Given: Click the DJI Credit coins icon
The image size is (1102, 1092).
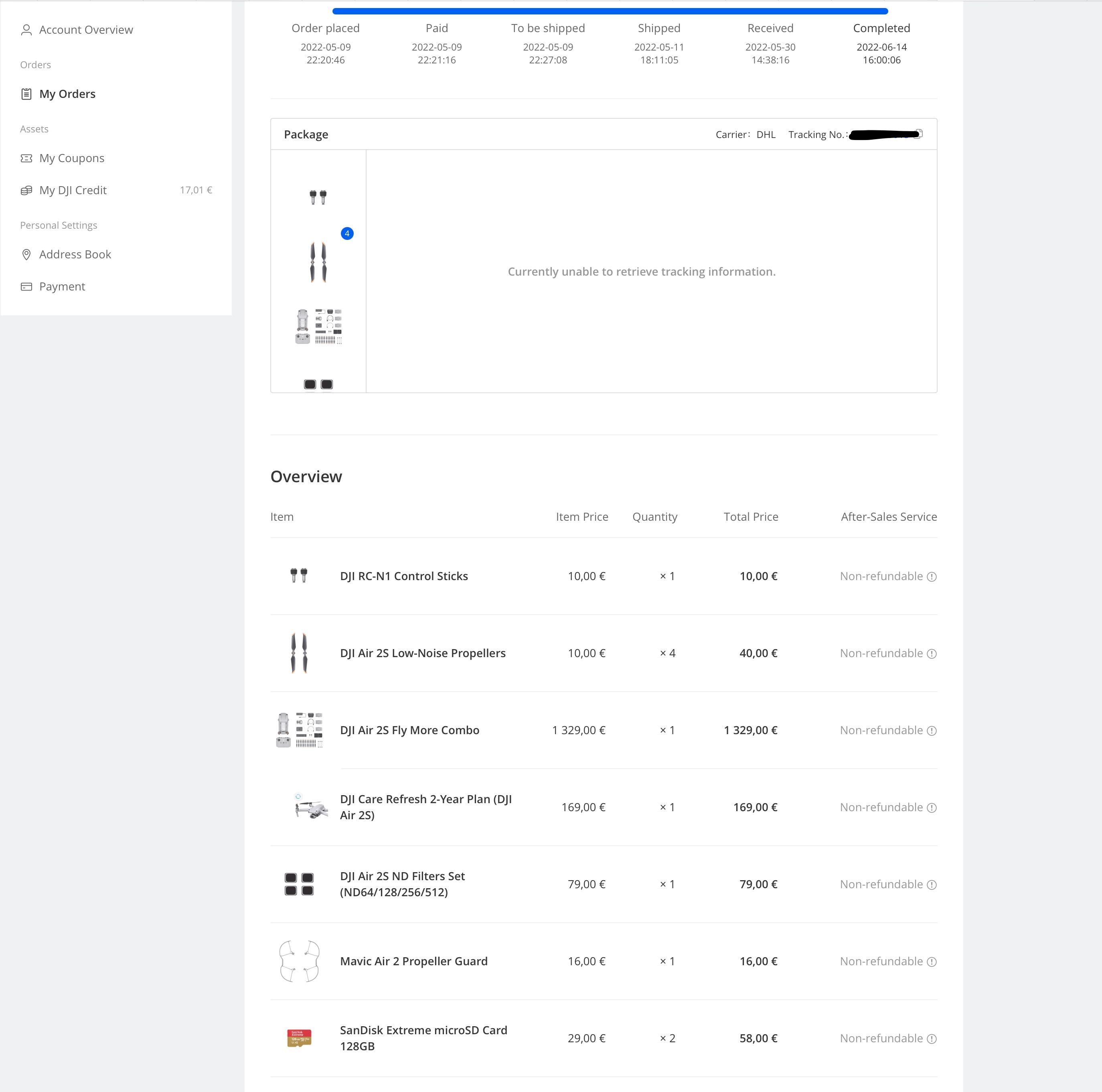Looking at the screenshot, I should [26, 190].
